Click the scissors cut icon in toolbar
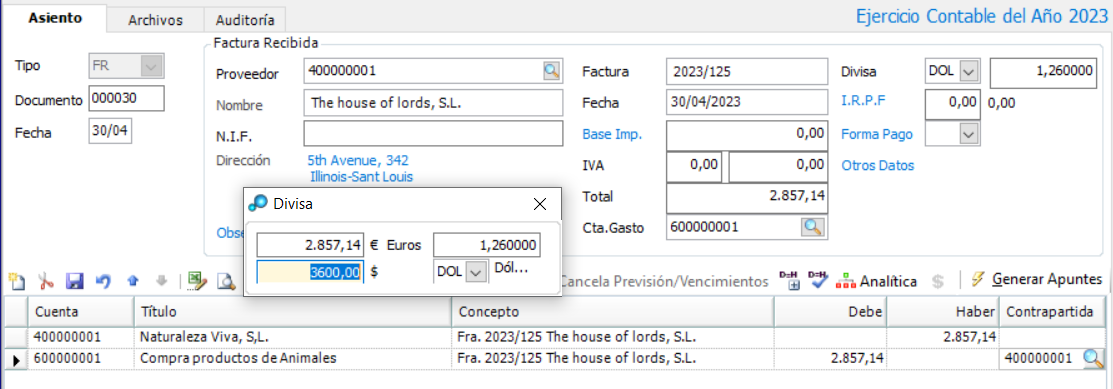The width and height of the screenshot is (1113, 389). tap(47, 281)
